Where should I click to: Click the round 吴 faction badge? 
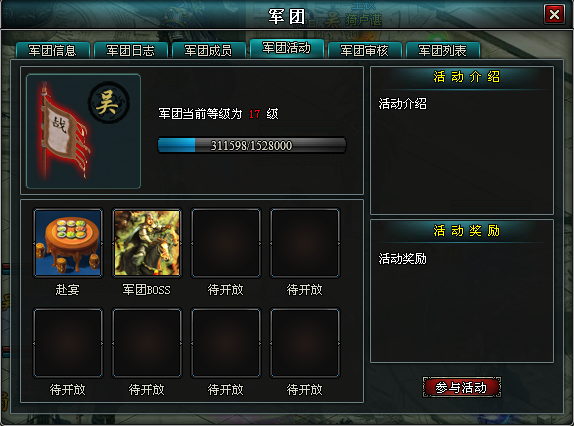point(109,102)
